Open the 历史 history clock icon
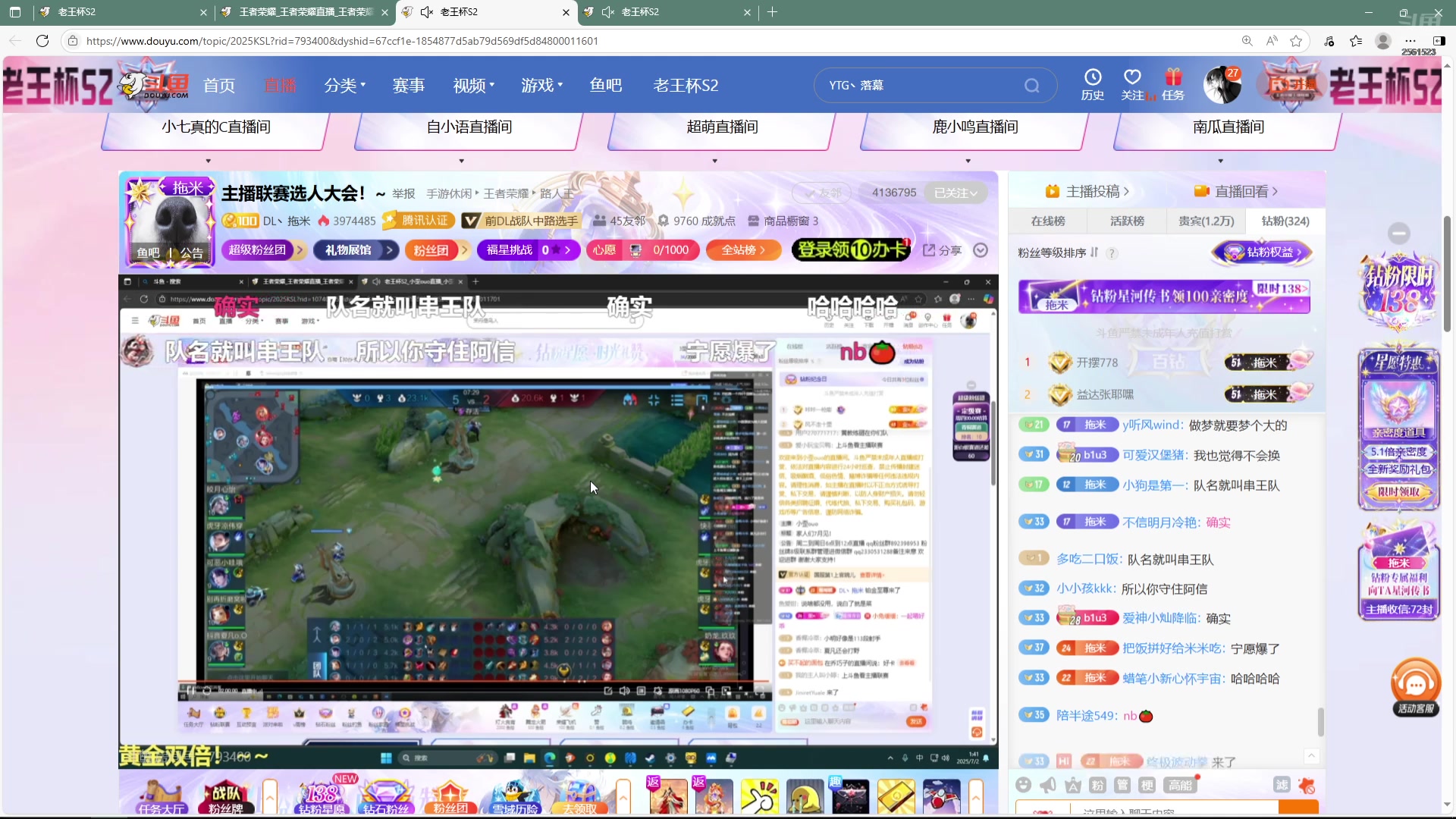The image size is (1456, 819). point(1093,84)
